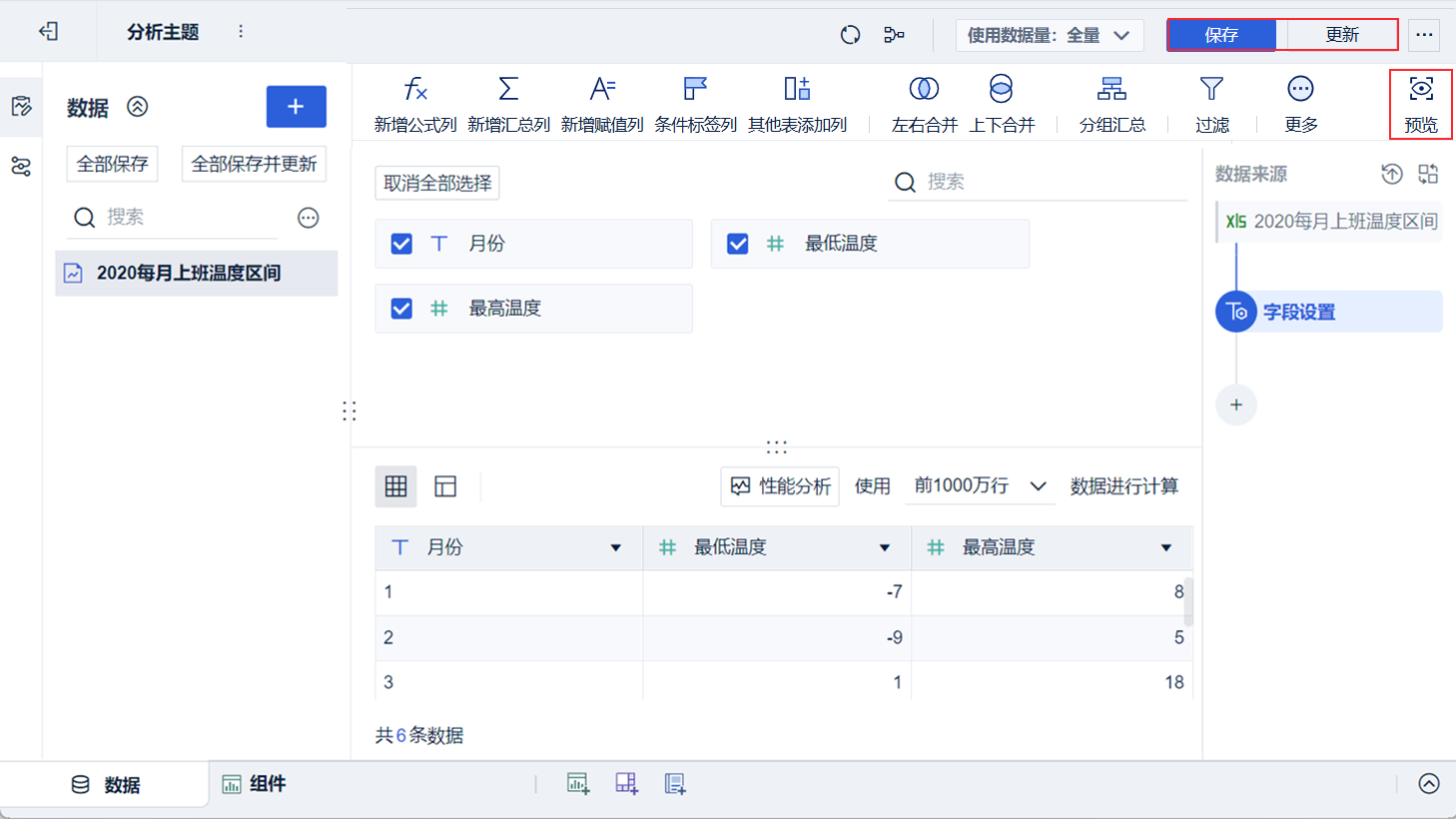Image resolution: width=1456 pixels, height=819 pixels.
Task: Open the 月份 column header dropdown arrow
Action: point(616,547)
